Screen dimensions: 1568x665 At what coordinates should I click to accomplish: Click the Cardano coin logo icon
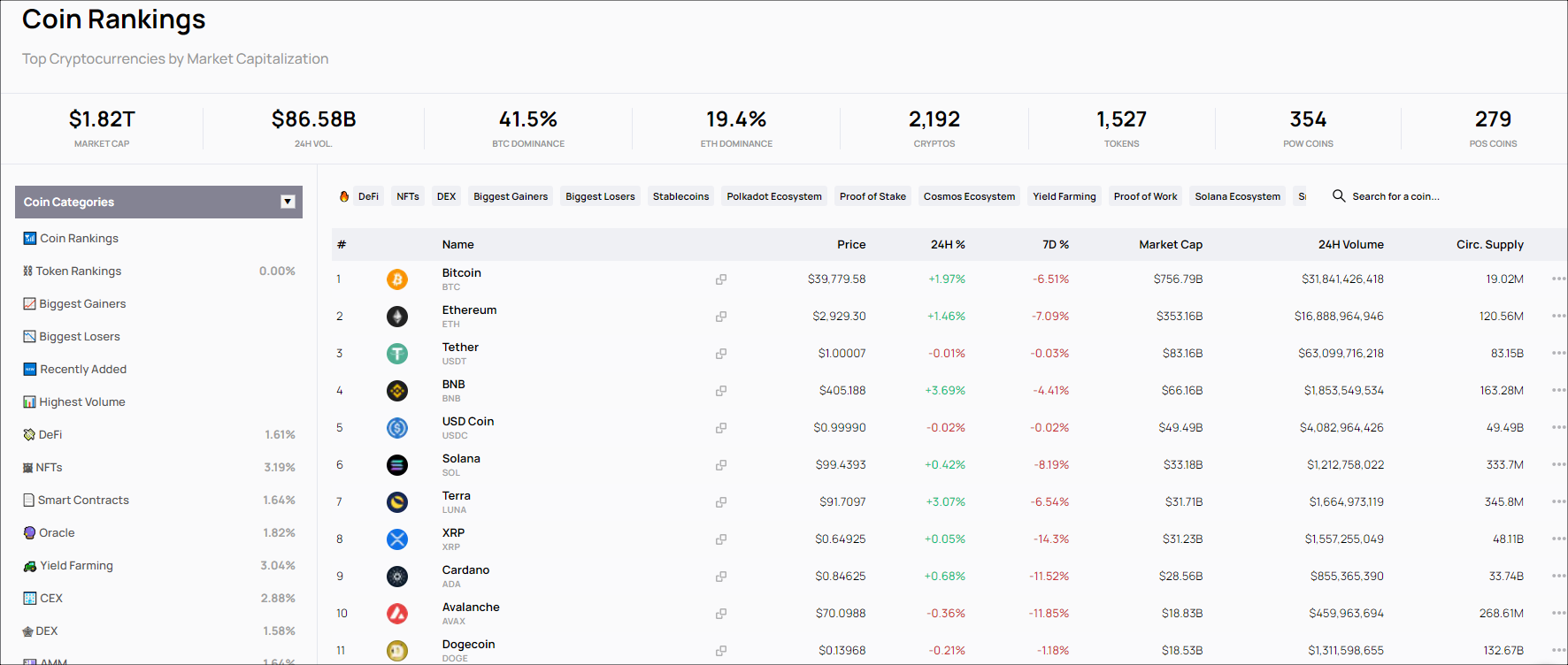(x=397, y=577)
